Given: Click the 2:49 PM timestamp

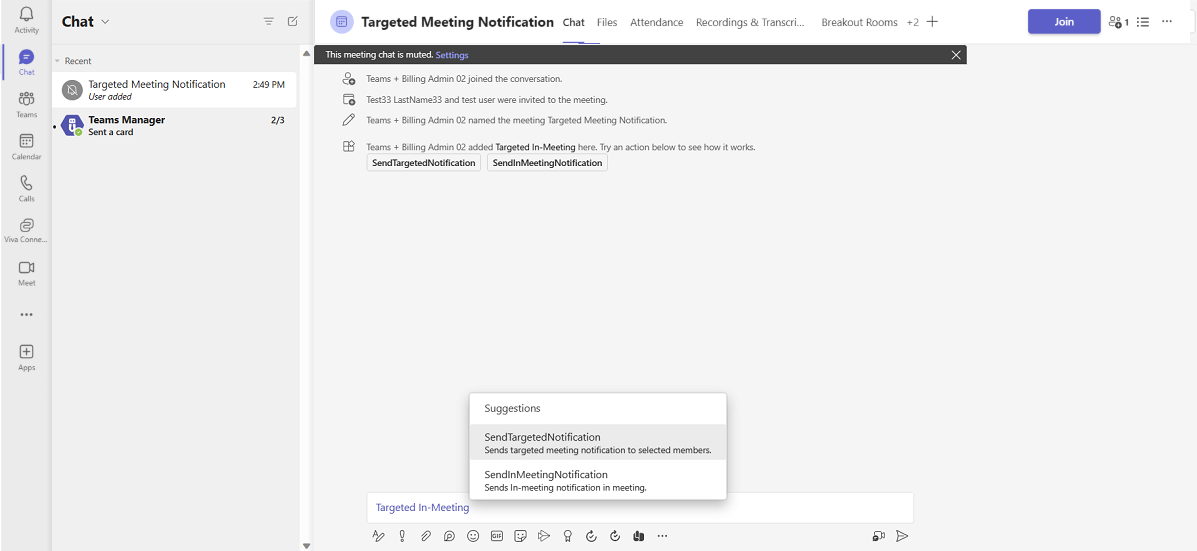Looking at the screenshot, I should click(x=269, y=85).
